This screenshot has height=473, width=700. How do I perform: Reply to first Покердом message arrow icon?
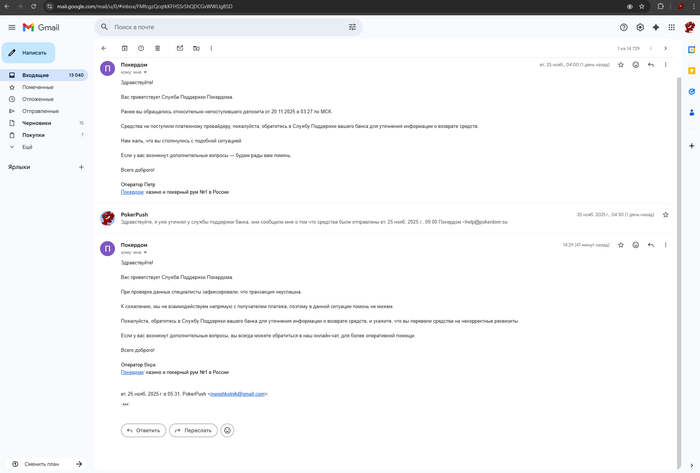click(x=651, y=65)
